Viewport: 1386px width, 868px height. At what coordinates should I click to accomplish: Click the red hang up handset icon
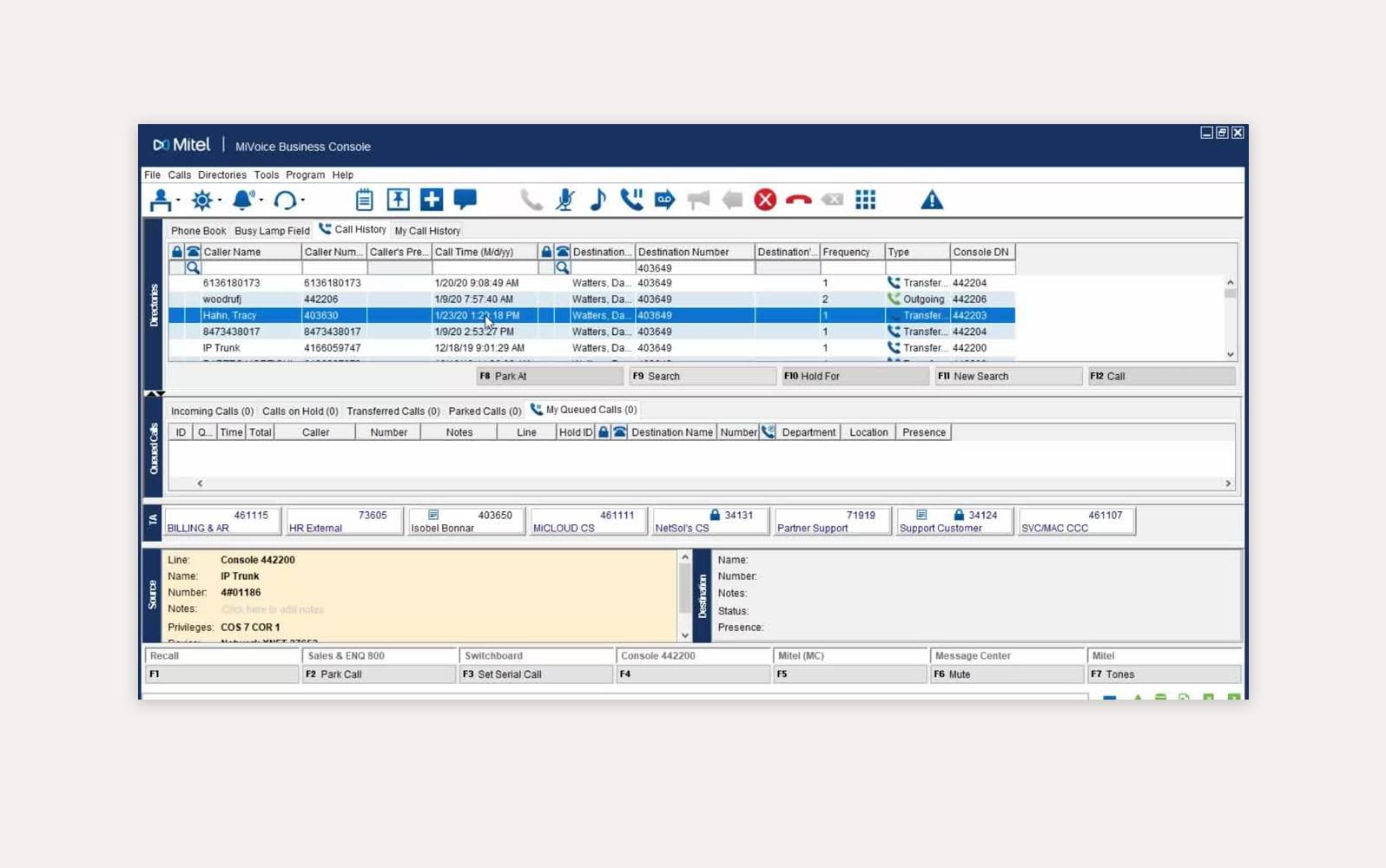(798, 201)
